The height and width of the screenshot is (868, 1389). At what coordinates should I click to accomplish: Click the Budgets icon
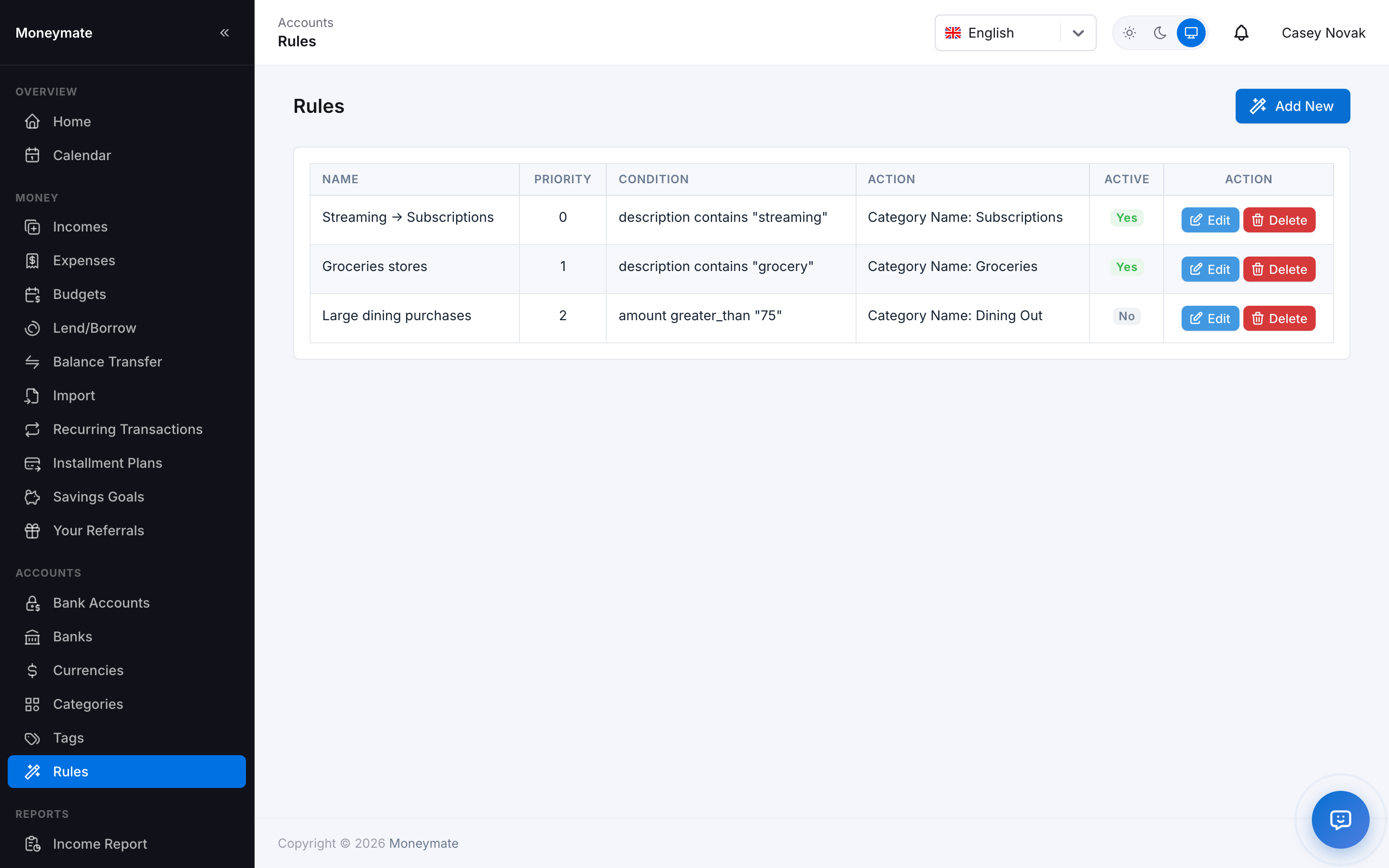[x=33, y=295]
